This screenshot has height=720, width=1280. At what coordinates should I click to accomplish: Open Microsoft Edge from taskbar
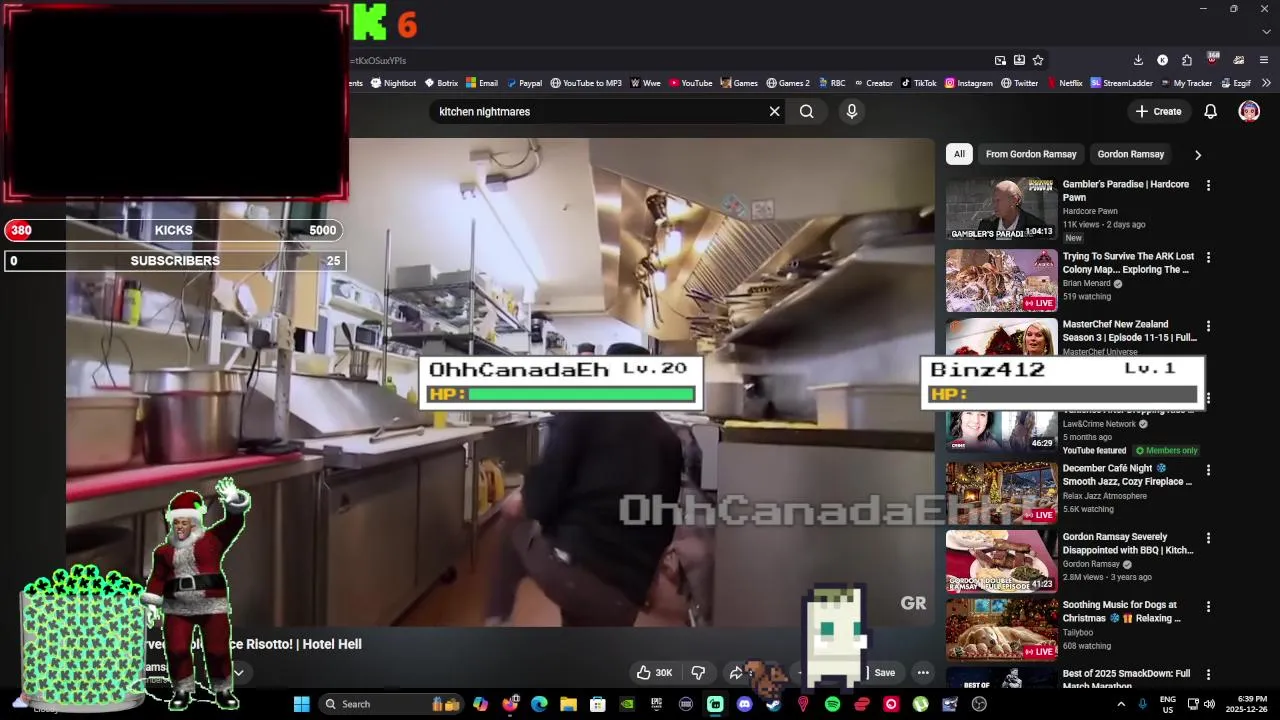(539, 704)
